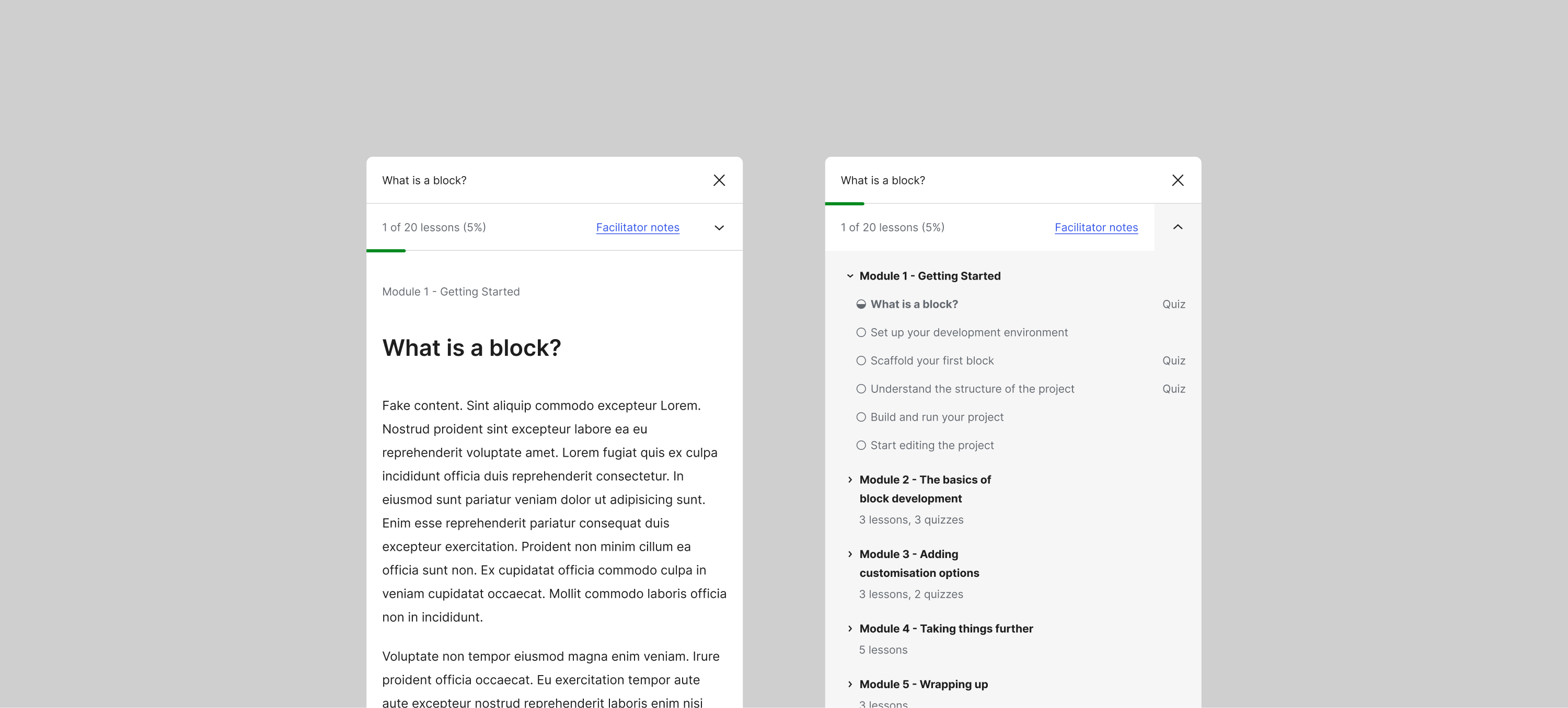1568x708 pixels.
Task: Expand Module 2 - The basics of block development
Action: (850, 480)
